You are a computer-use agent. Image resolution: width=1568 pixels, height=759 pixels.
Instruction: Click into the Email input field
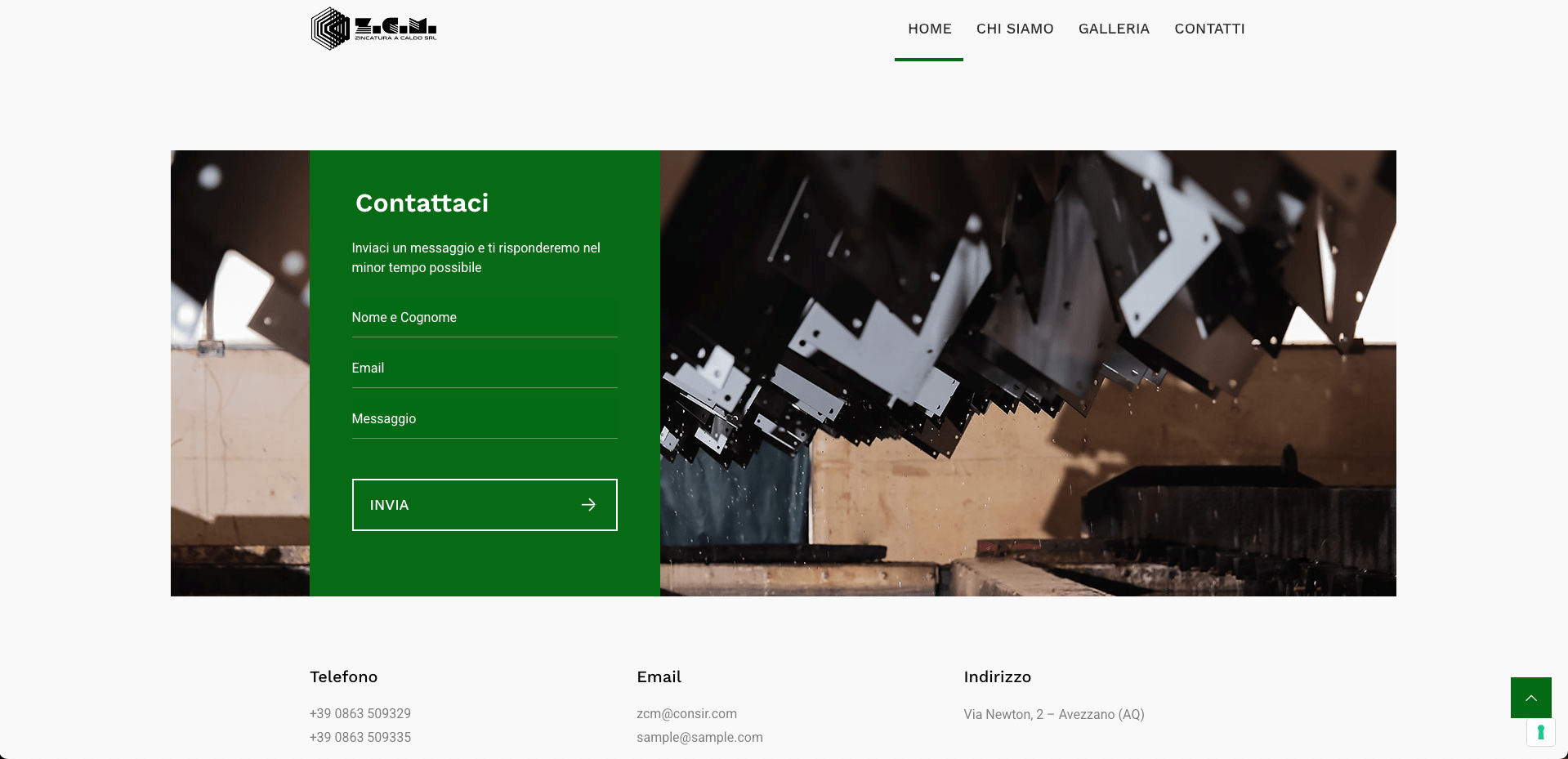[x=485, y=368]
